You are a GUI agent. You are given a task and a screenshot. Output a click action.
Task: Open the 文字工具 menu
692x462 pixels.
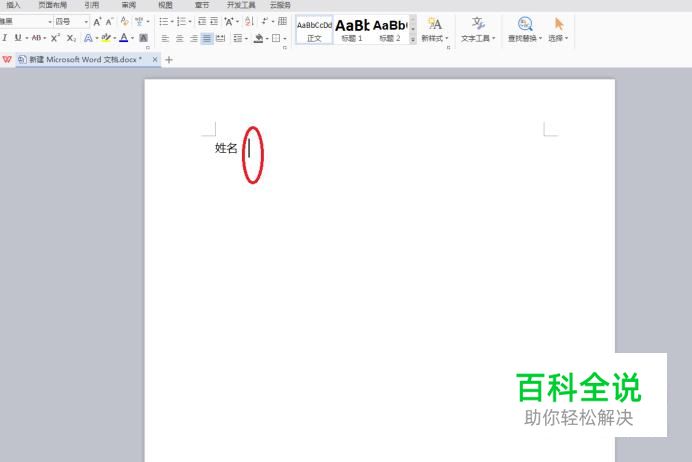[478, 30]
